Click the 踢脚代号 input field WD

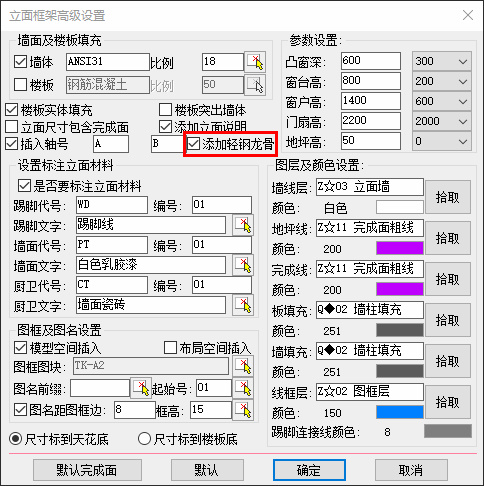click(x=112, y=205)
